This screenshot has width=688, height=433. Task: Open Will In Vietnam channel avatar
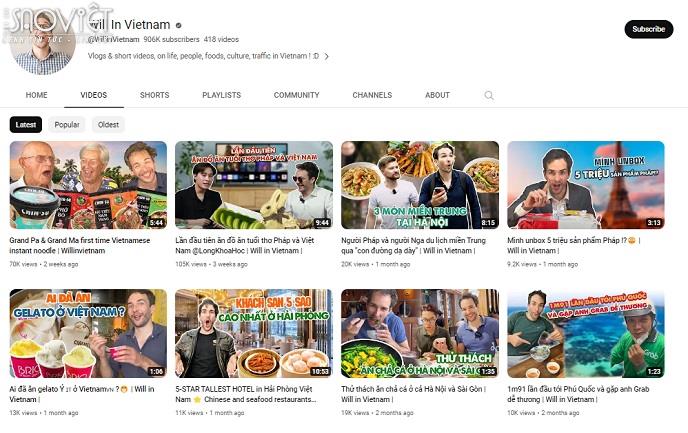click(x=43, y=42)
